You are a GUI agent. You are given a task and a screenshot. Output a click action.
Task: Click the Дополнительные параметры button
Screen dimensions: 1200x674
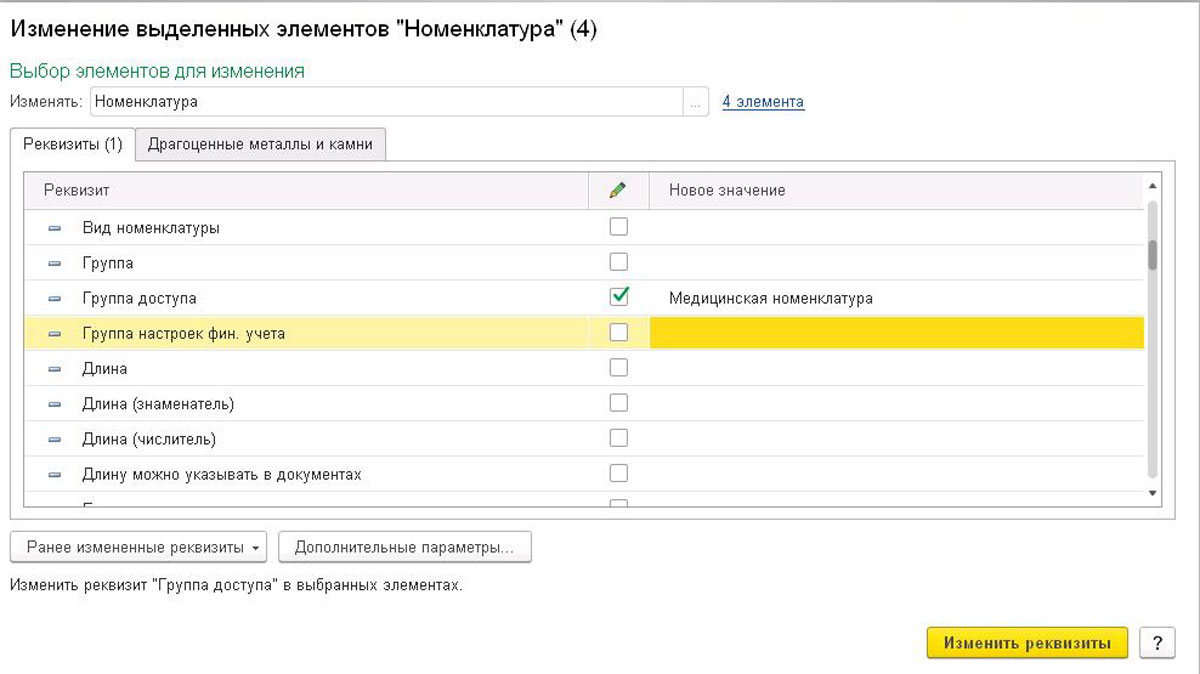[x=405, y=547]
